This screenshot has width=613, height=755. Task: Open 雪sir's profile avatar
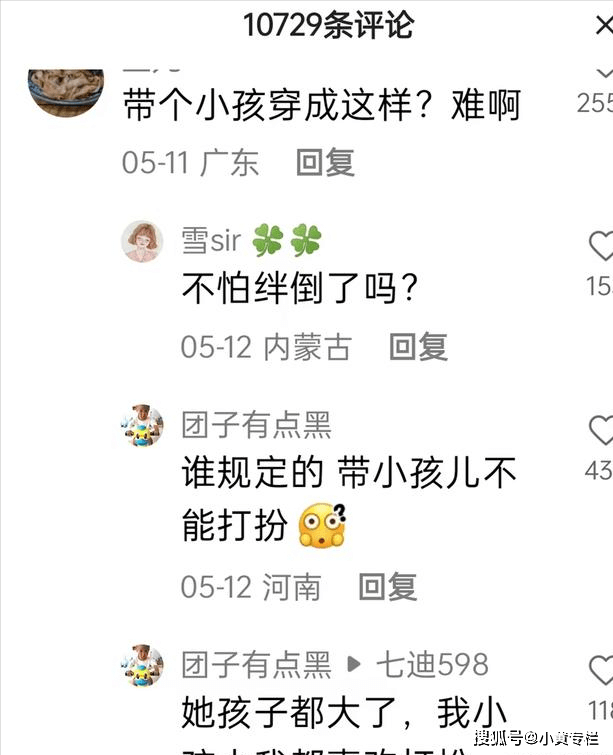(142, 241)
